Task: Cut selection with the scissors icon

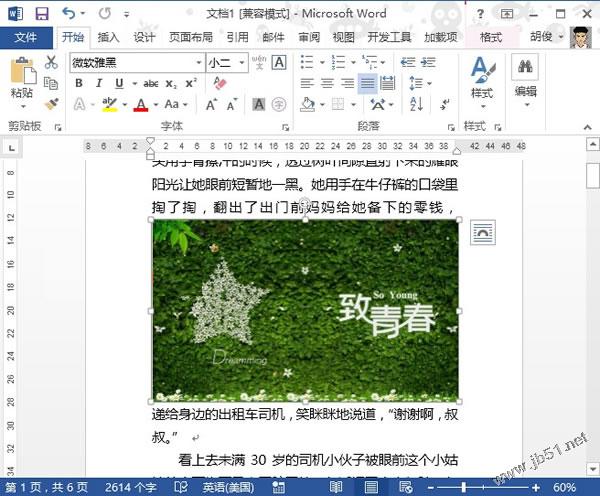Action: (51, 62)
